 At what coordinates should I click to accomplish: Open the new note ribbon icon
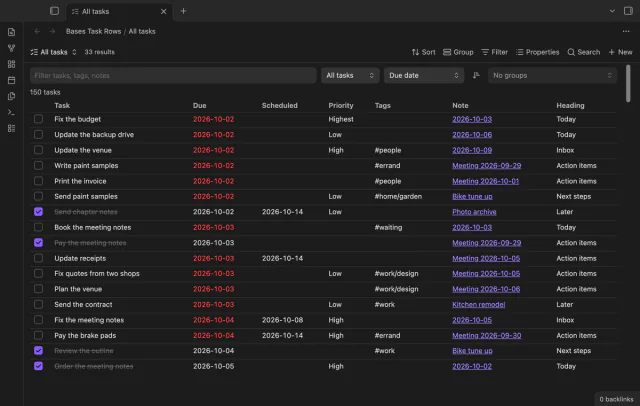[x=11, y=32]
